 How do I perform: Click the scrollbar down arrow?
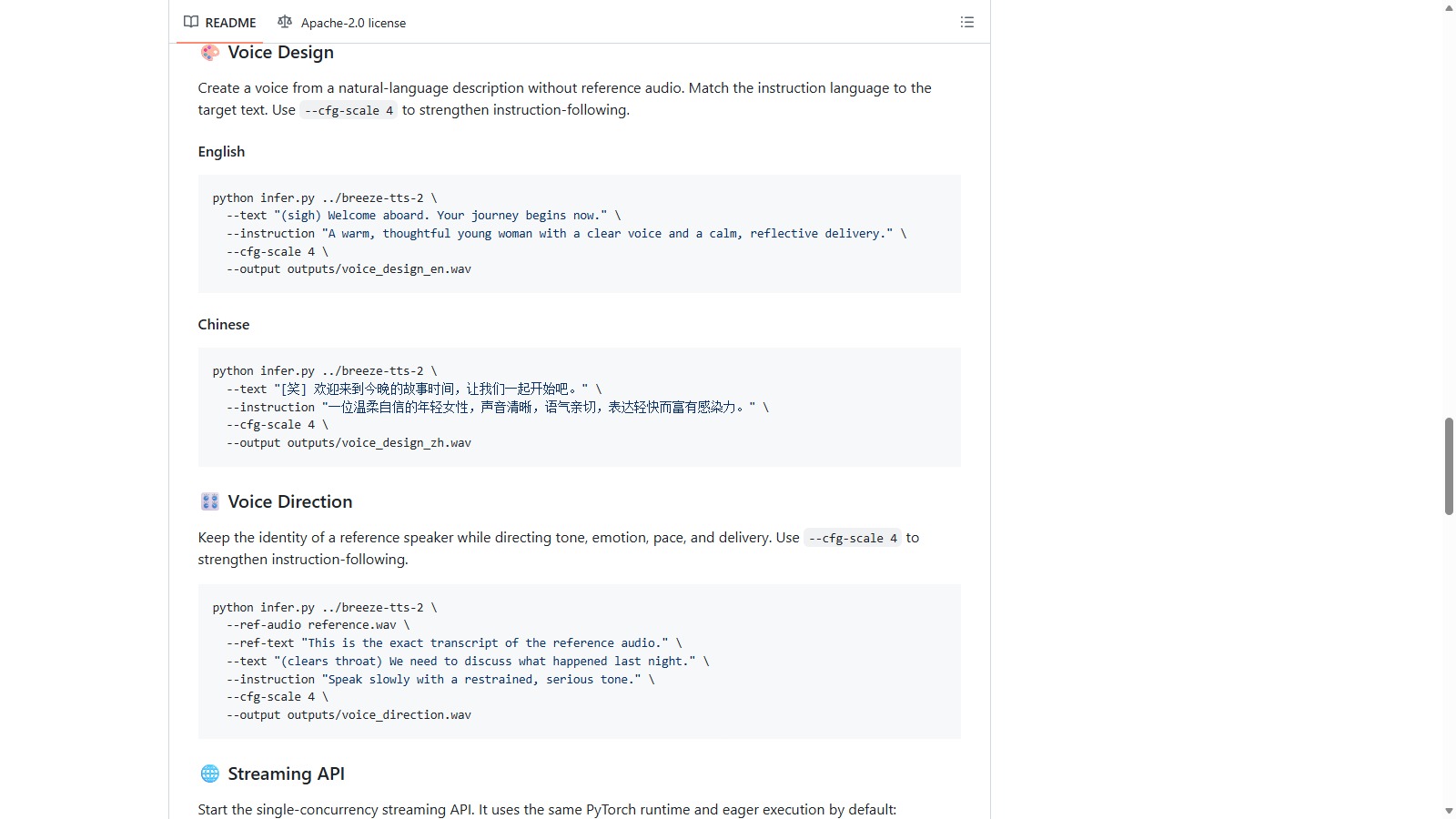coord(1449,811)
